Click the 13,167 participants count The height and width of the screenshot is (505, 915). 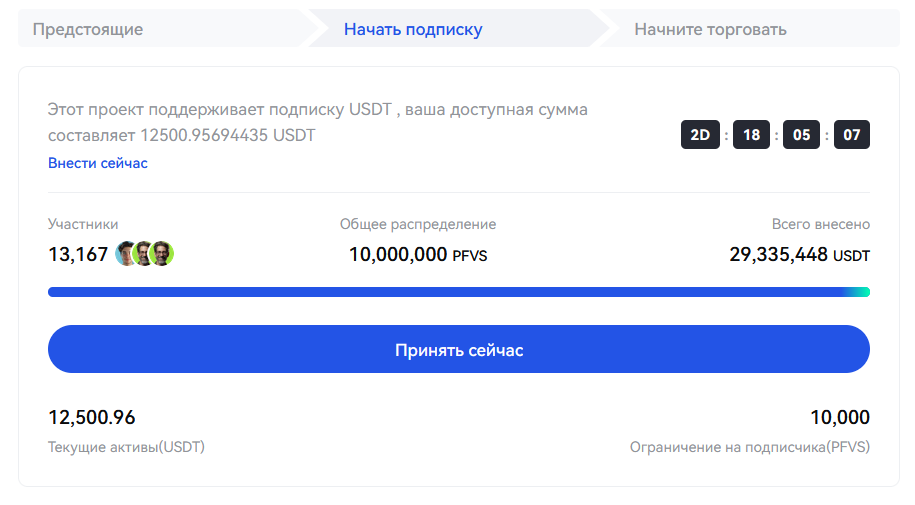tap(78, 255)
